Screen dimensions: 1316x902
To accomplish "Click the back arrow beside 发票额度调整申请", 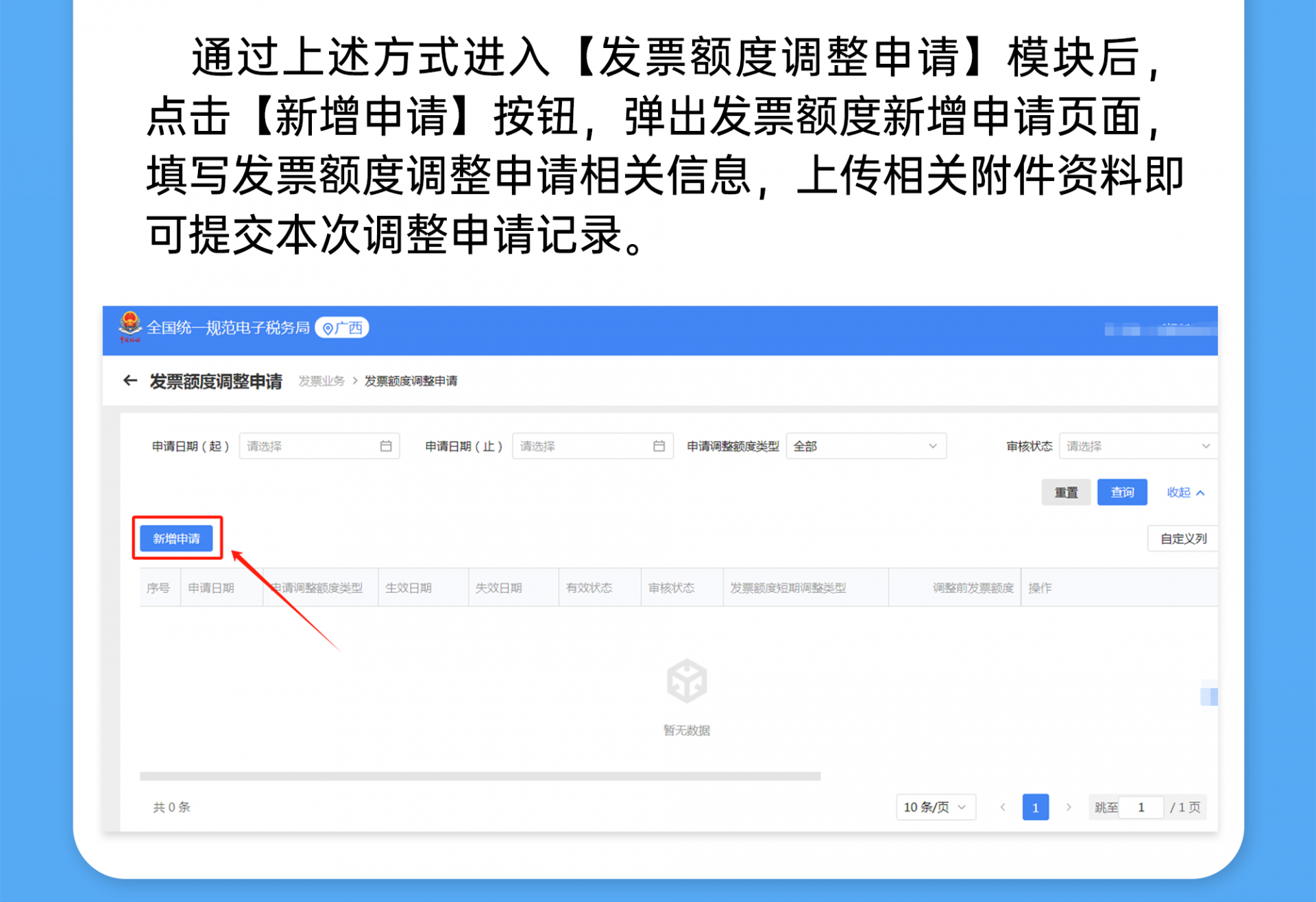I will [x=130, y=380].
